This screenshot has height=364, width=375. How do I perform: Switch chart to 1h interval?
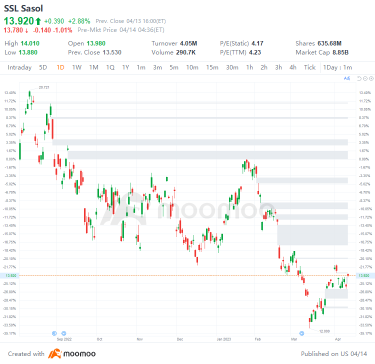point(249,68)
